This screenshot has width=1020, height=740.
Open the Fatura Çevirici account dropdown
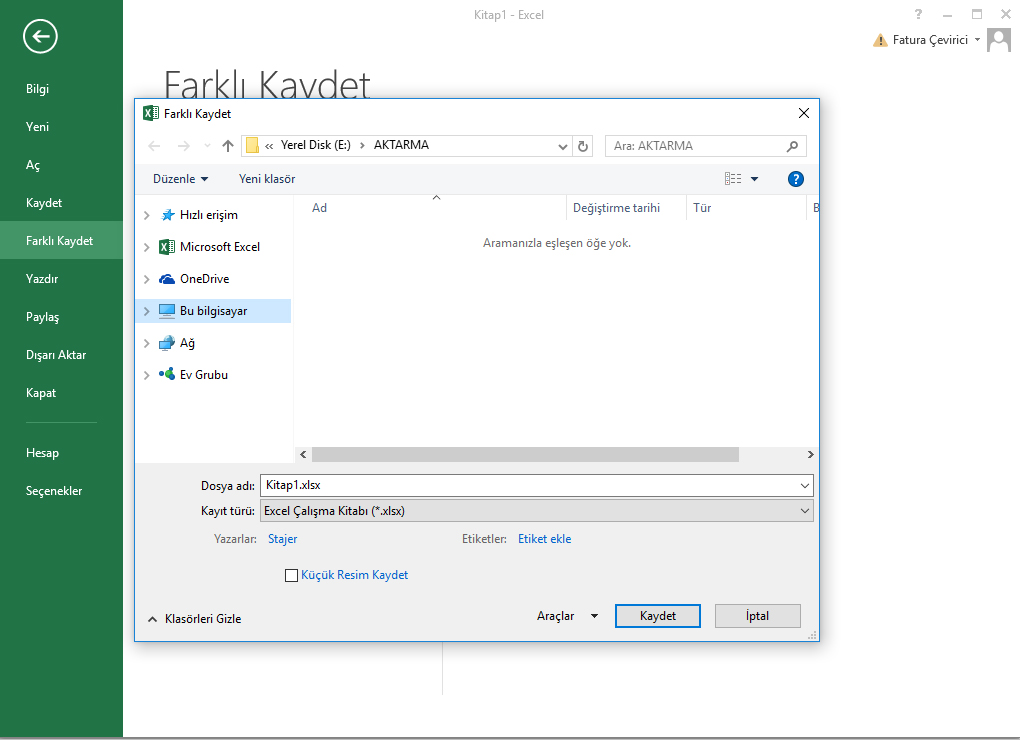pyautogui.click(x=977, y=40)
